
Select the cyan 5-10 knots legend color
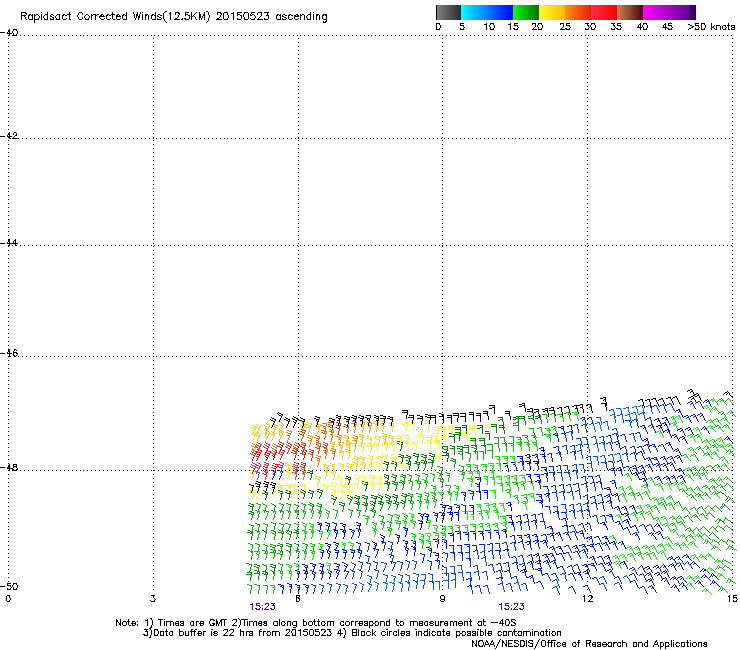(474, 12)
